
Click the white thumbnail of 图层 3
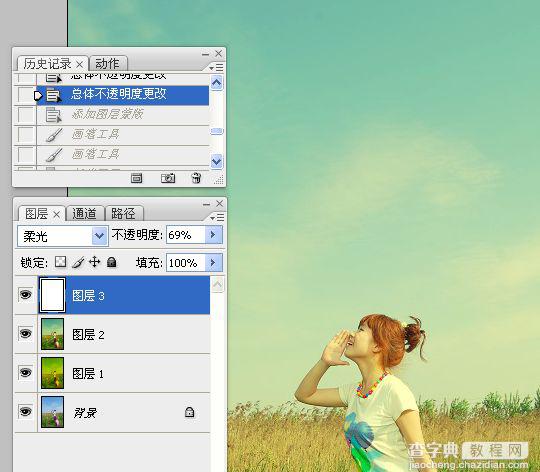click(x=52, y=295)
